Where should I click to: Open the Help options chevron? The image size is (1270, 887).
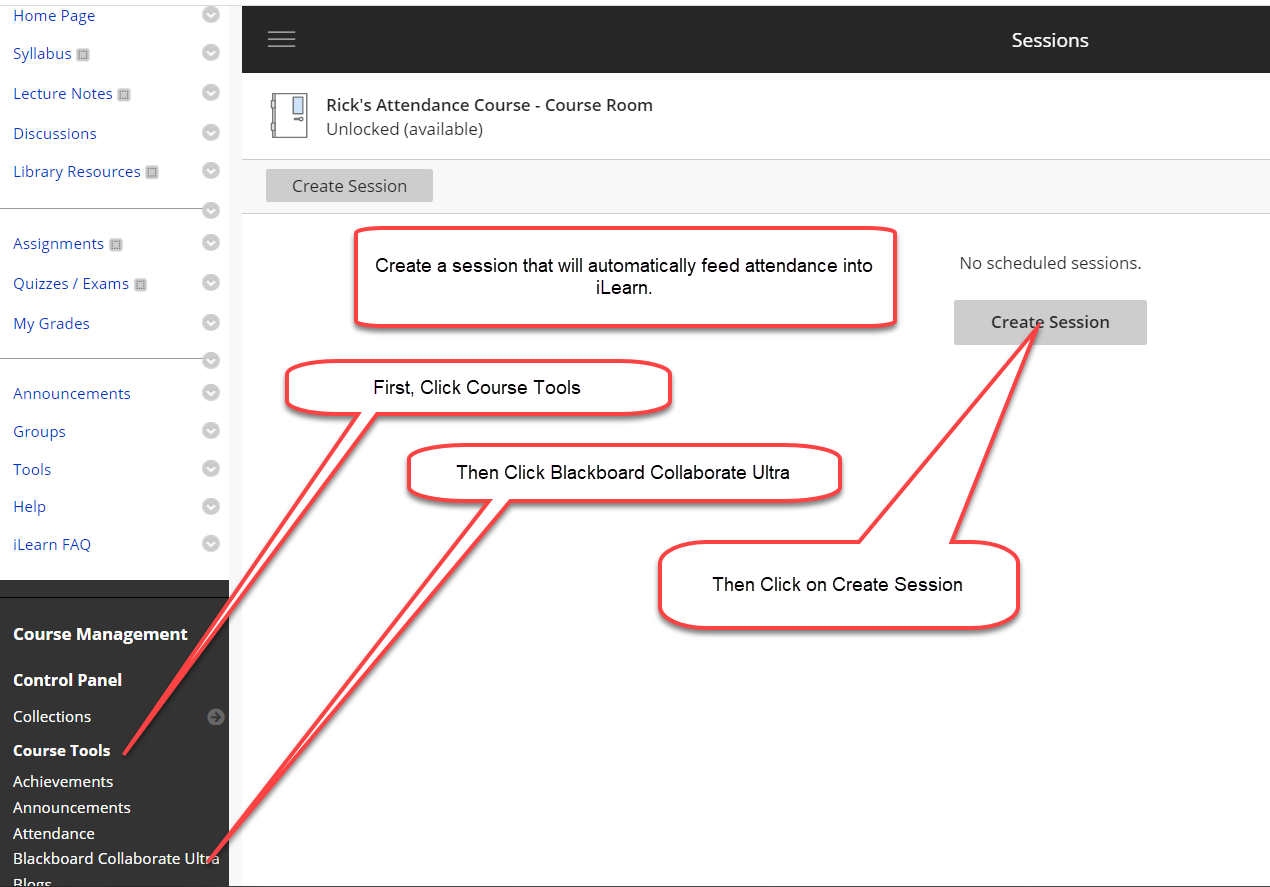pos(210,506)
